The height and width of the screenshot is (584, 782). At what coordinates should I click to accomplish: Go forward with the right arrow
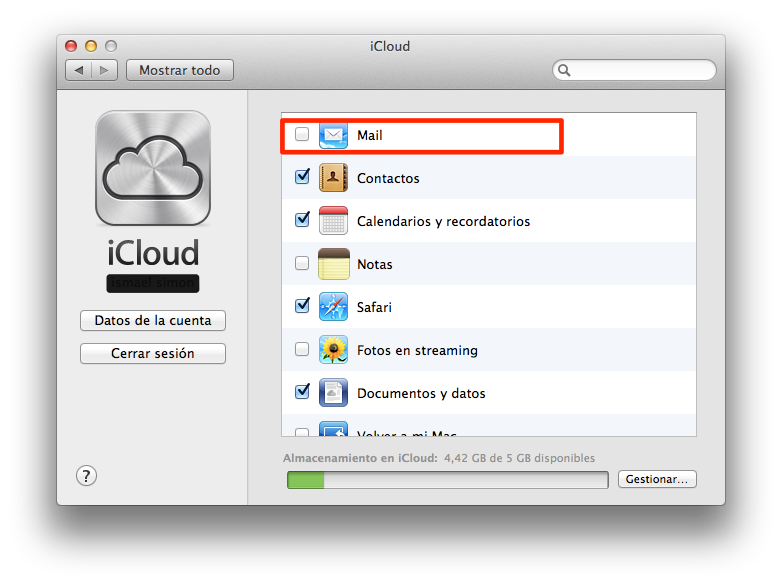104,70
